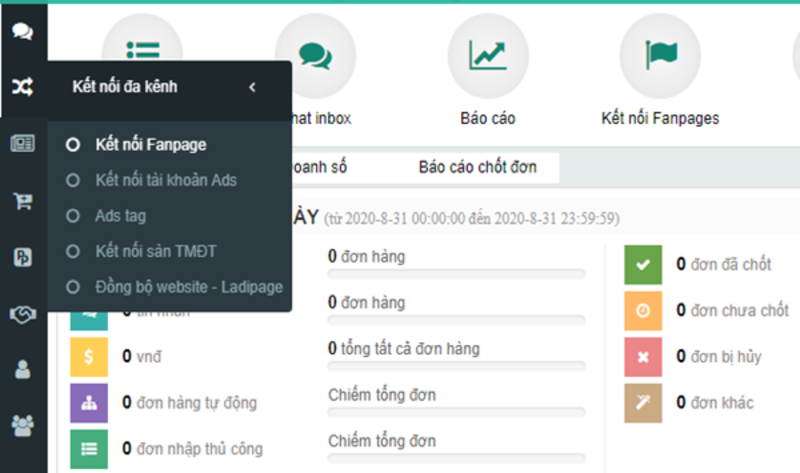Switch to Báo cáo chốt đơn tab
The image size is (800, 473).
477,167
